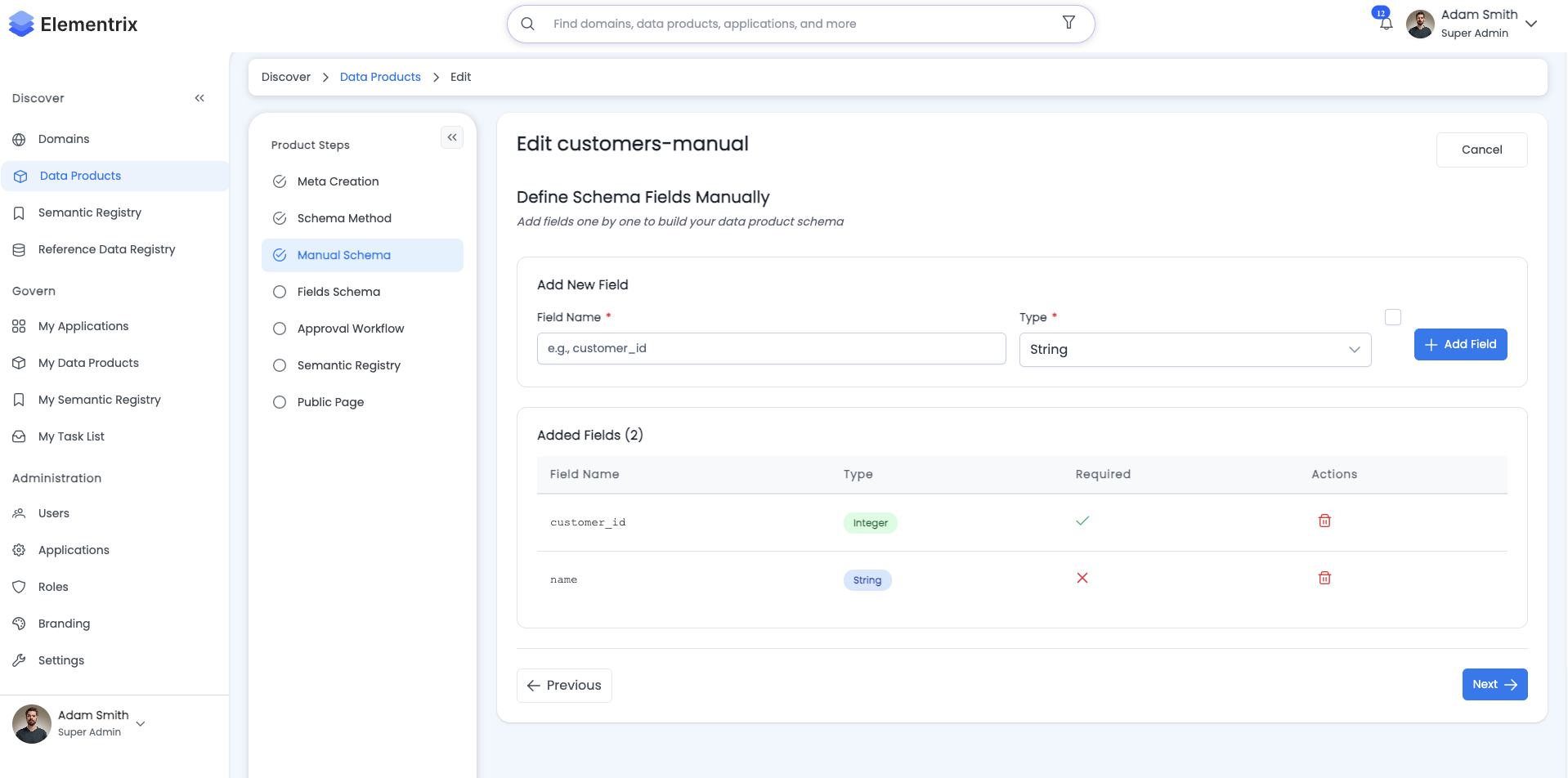The image size is (1568, 778).
Task: Collapse the Product Steps panel
Action: 452,137
